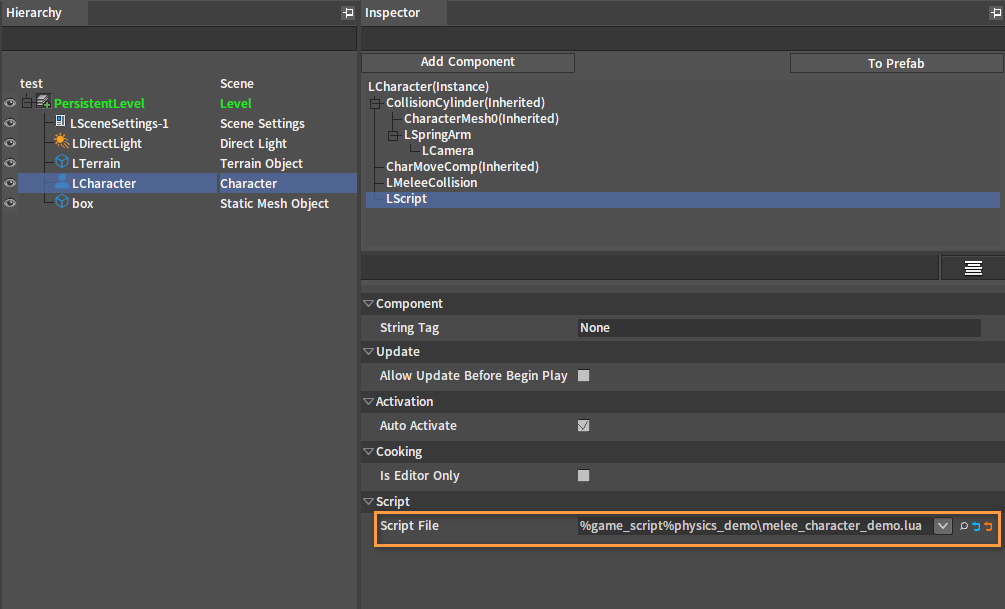This screenshot has width=1005, height=609.
Task: Click the cube icon next to box
Action: pos(62,201)
